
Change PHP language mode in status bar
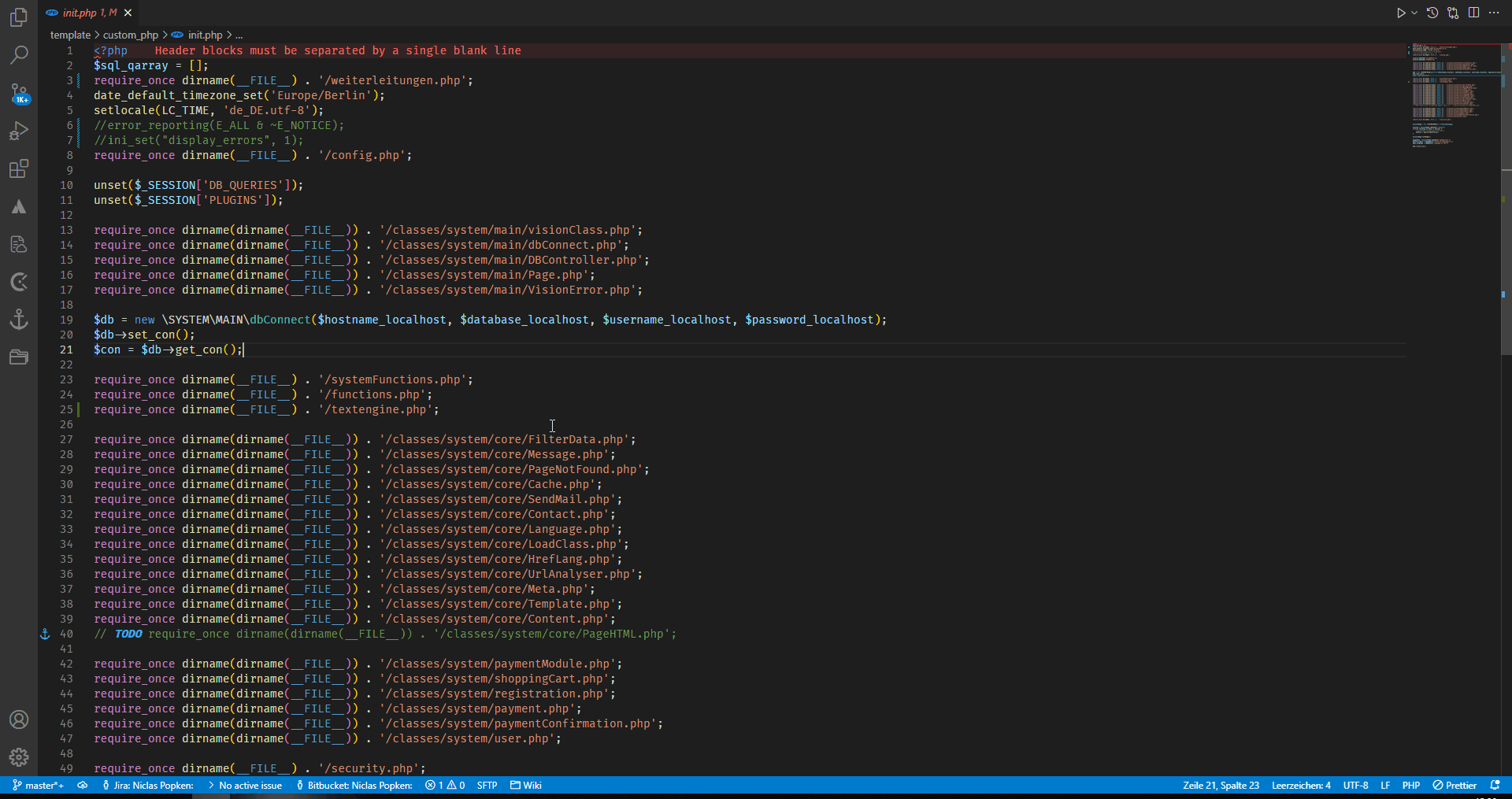coord(1410,785)
